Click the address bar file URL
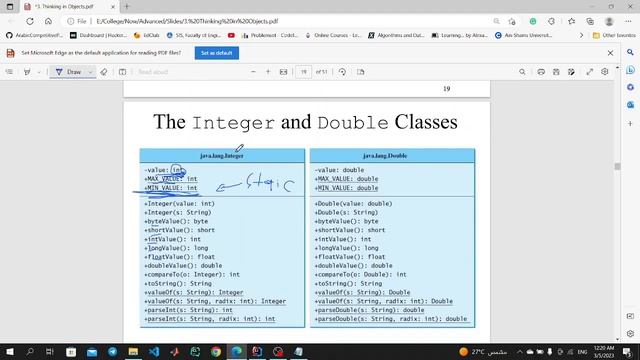 187,21
